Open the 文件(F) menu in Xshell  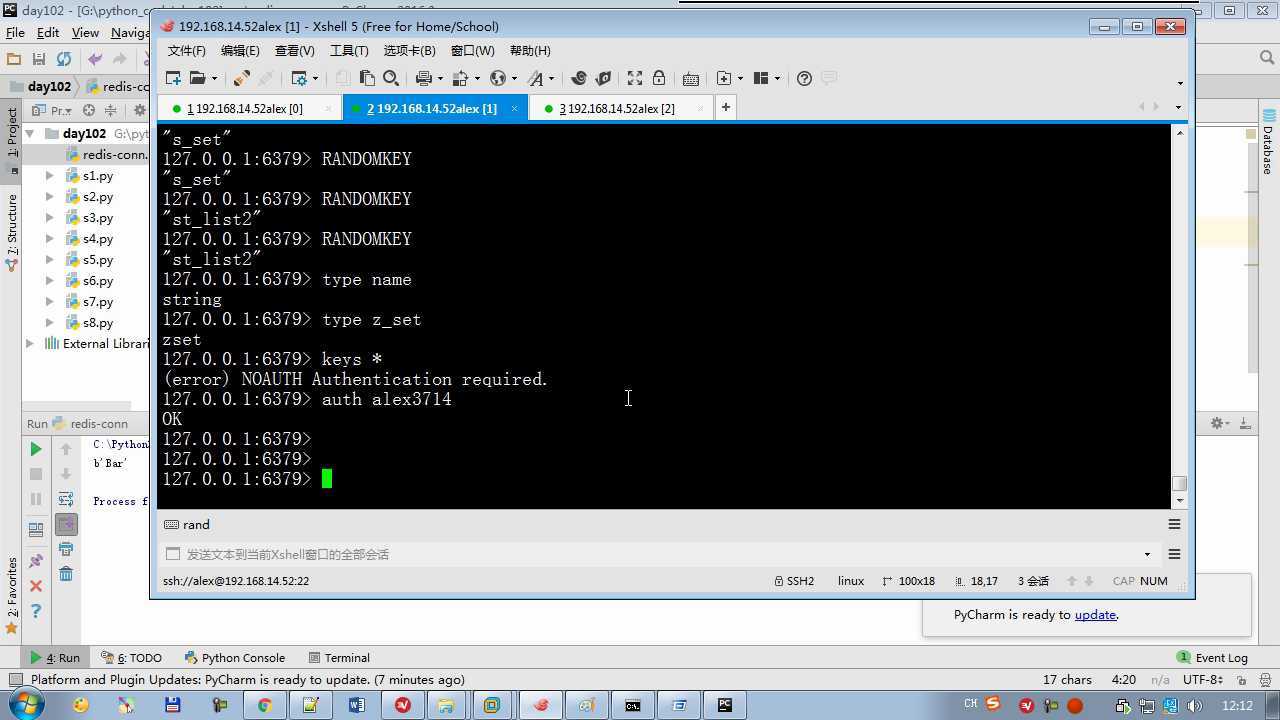(x=187, y=50)
